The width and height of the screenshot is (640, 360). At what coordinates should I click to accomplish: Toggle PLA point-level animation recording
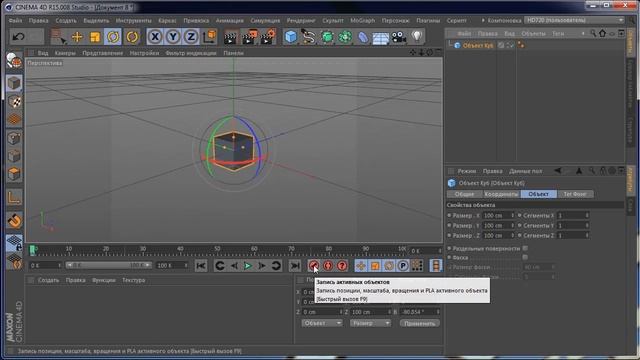tap(417, 266)
